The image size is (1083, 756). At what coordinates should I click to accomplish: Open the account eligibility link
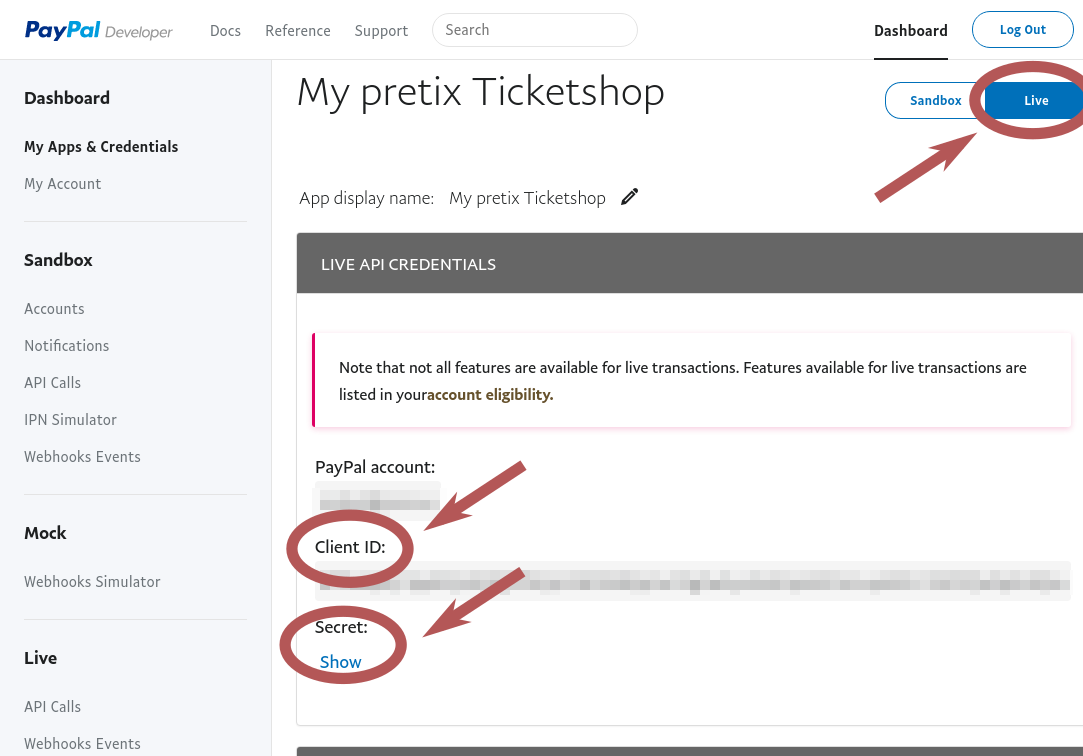pos(490,395)
